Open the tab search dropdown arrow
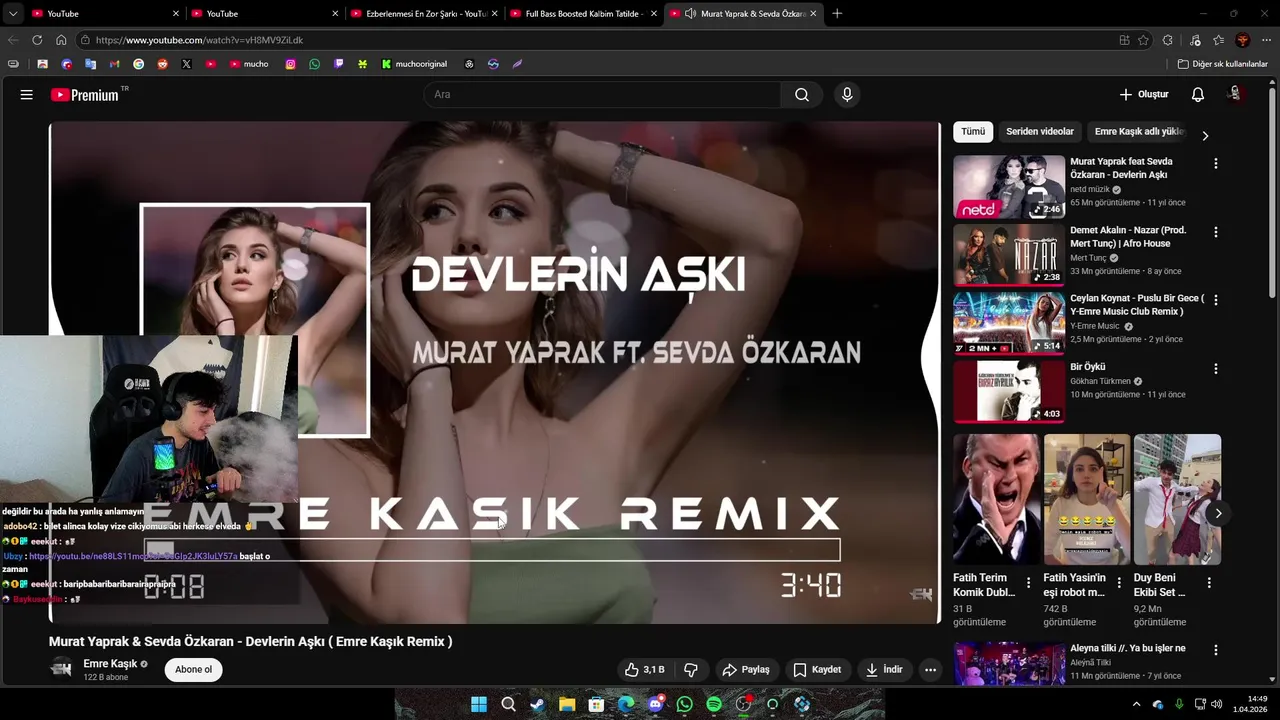The image size is (1280, 720). point(12,13)
